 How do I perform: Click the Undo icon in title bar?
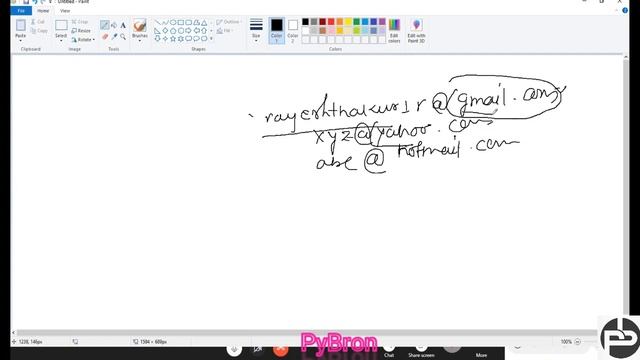tap(35, 2)
